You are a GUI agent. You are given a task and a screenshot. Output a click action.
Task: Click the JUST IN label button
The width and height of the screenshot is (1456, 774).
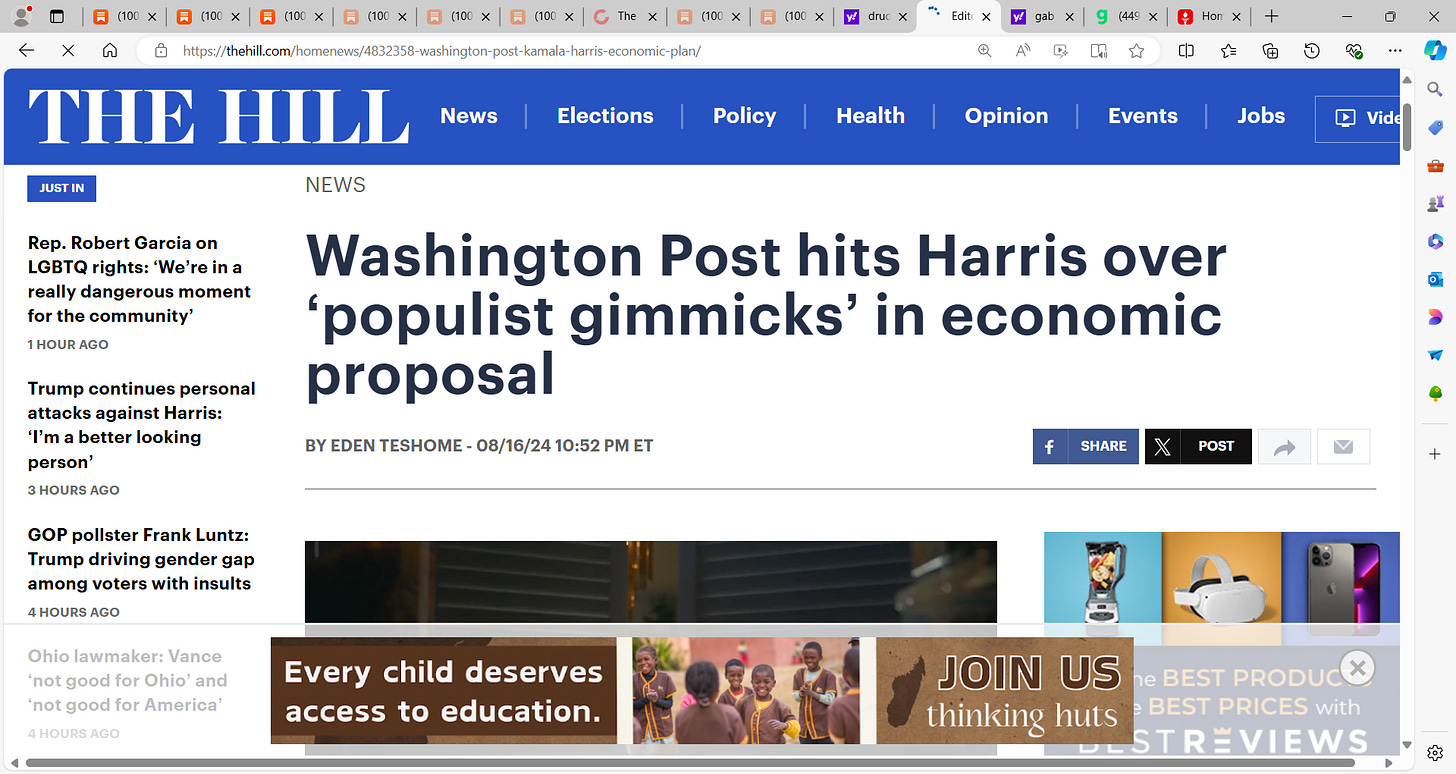click(x=62, y=188)
